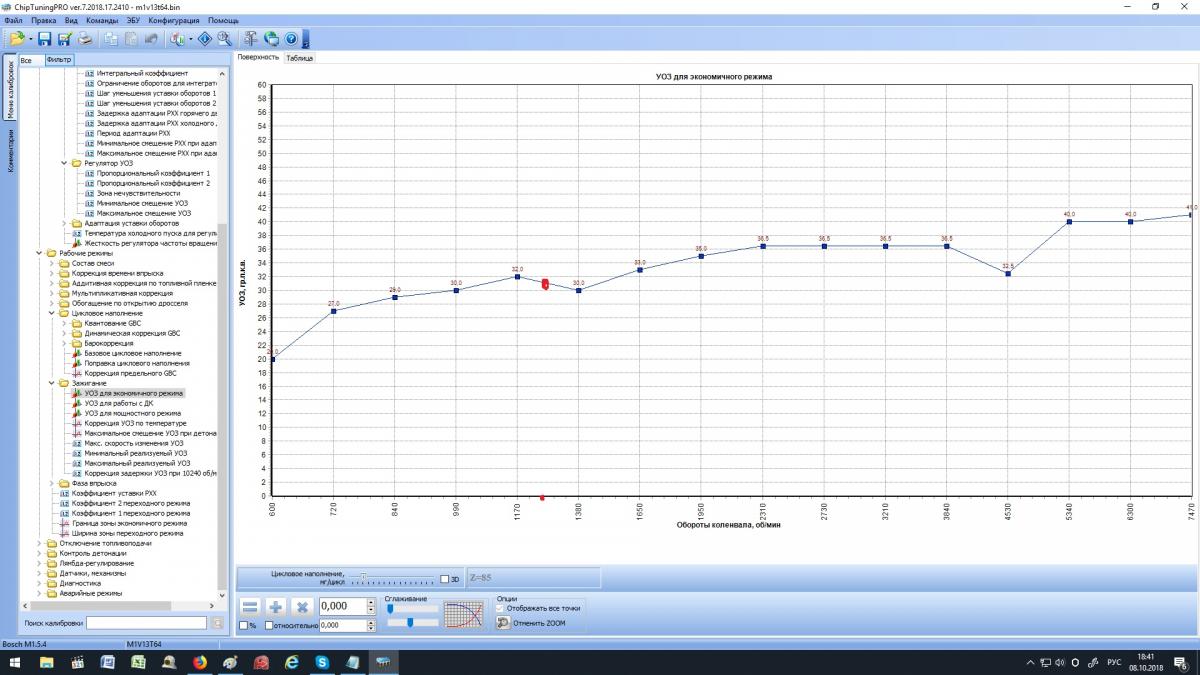This screenshot has width=1200, height=675.
Task: Click the calibration search go icon
Action: pos(218,623)
